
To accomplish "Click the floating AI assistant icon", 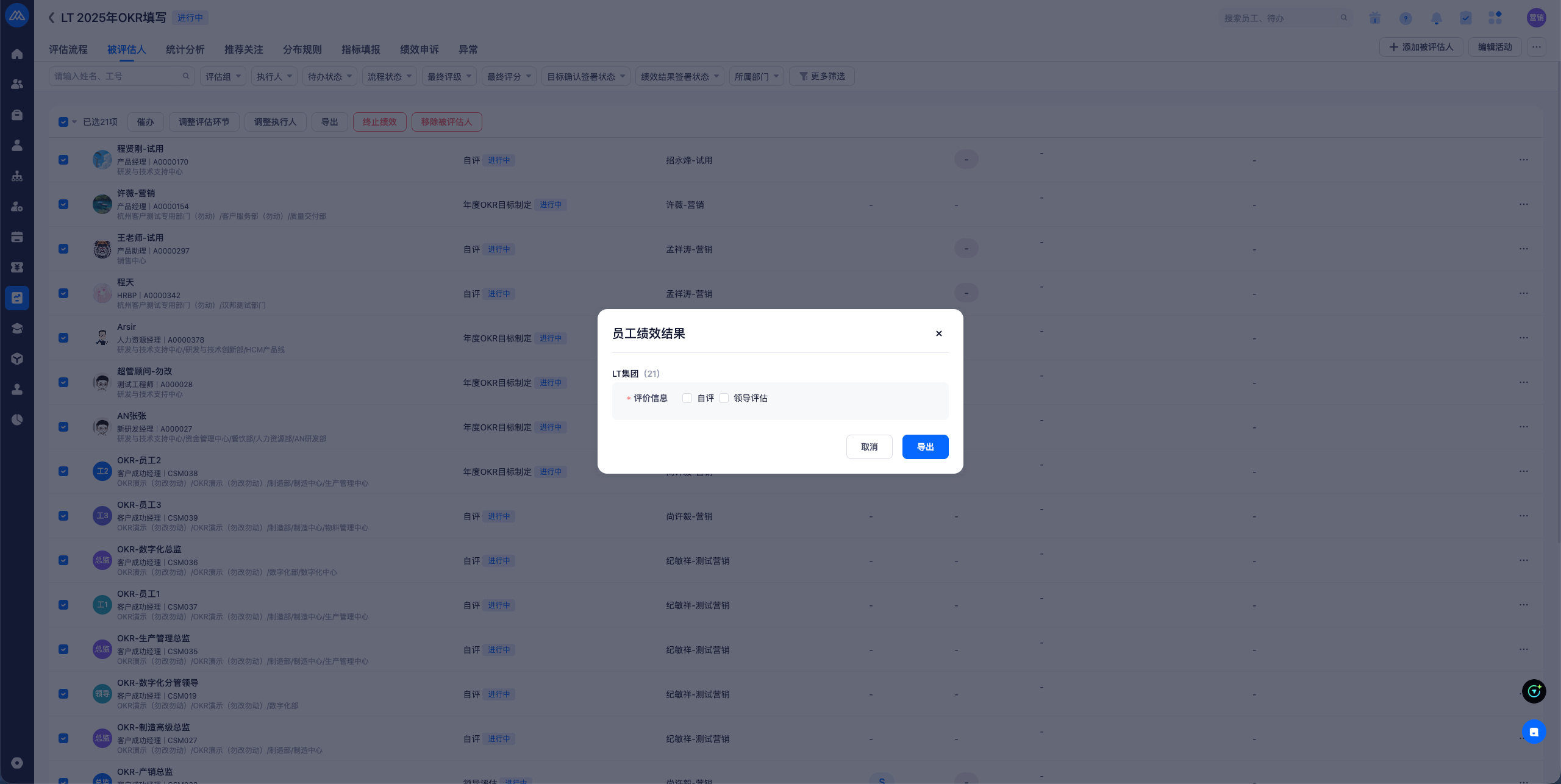I will tap(1534, 691).
